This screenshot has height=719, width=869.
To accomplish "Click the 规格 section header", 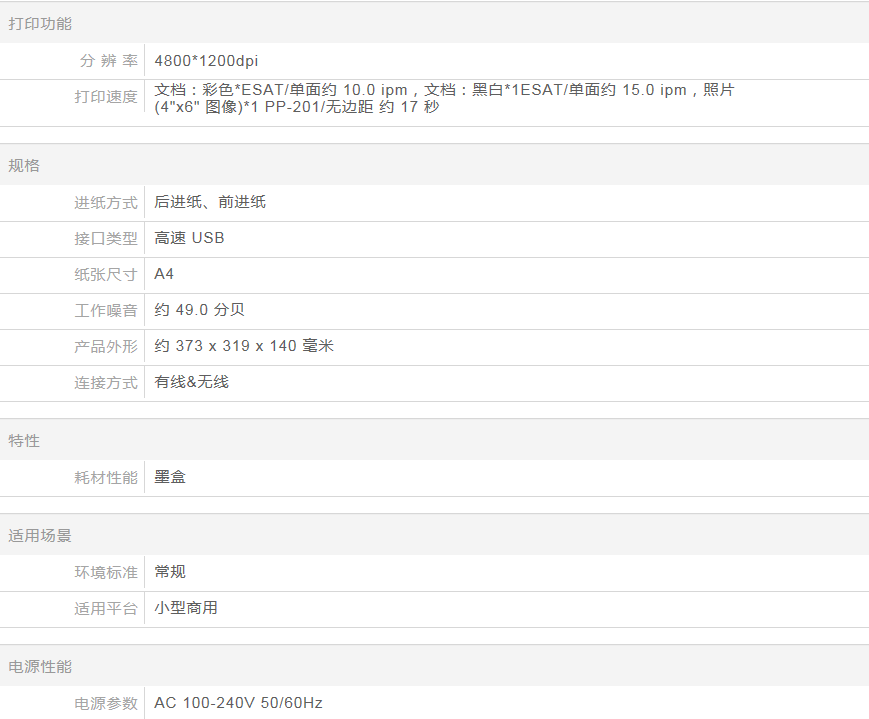I will click(x=24, y=165).
